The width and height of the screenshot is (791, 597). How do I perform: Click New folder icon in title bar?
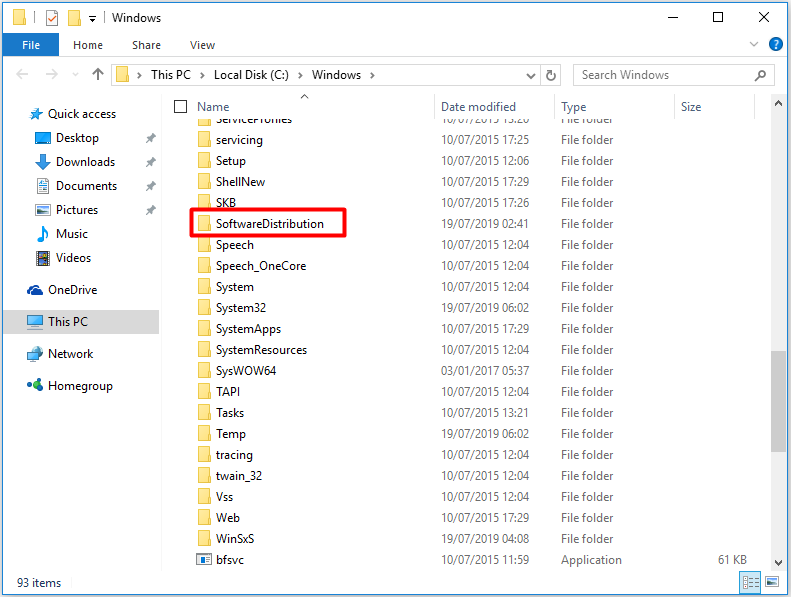point(74,18)
